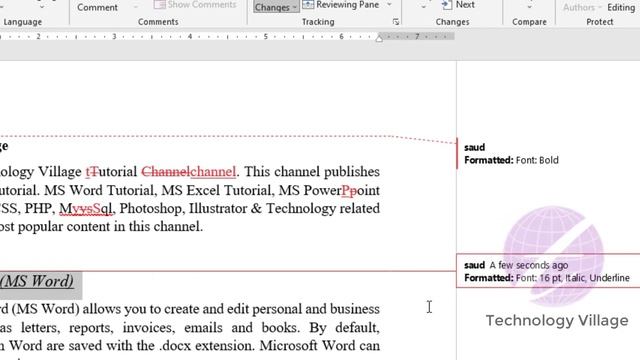Click the deleted word 'Channel' in text
The height and width of the screenshot is (360, 640).
[165, 172]
